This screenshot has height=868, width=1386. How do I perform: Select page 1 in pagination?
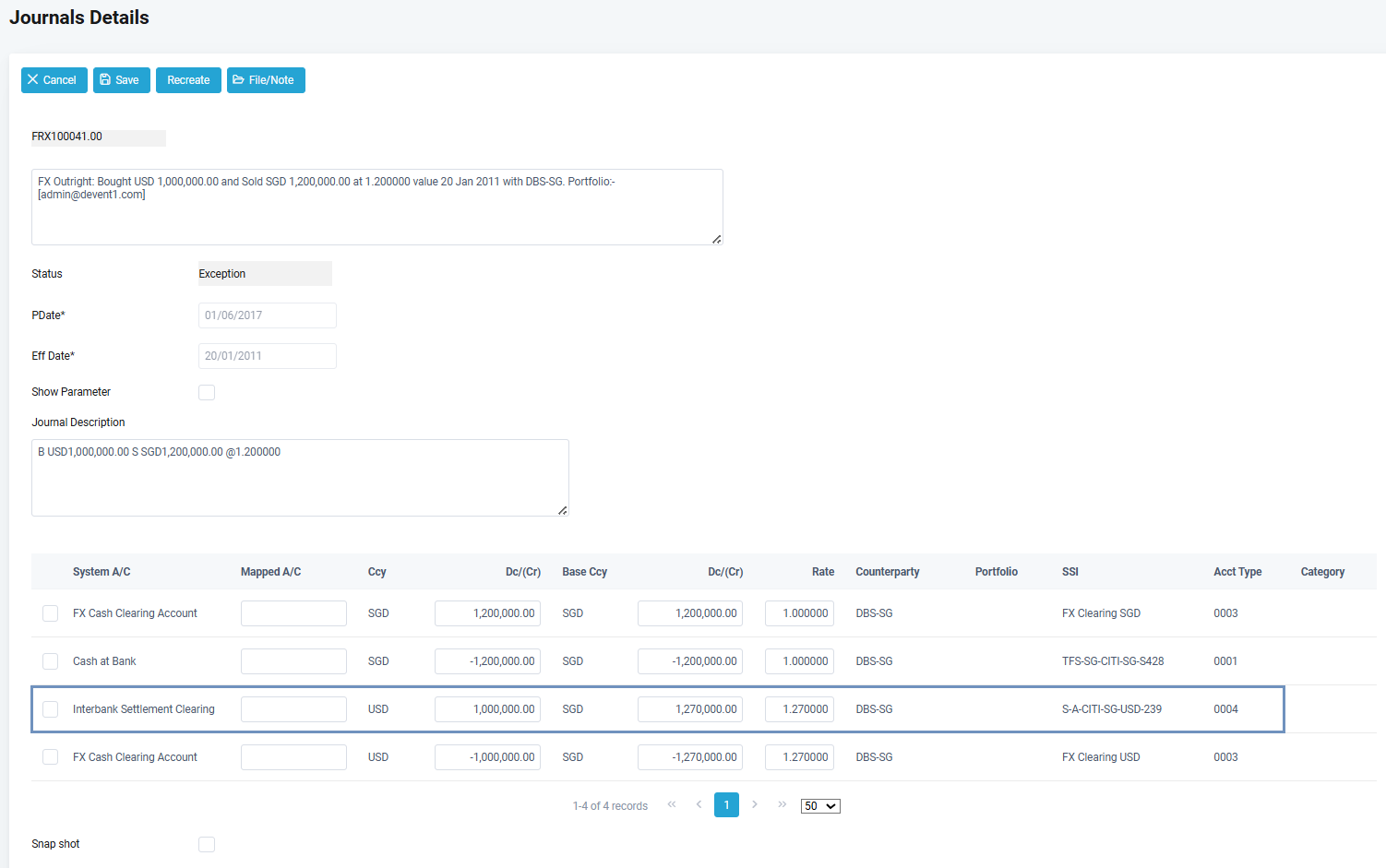726,805
